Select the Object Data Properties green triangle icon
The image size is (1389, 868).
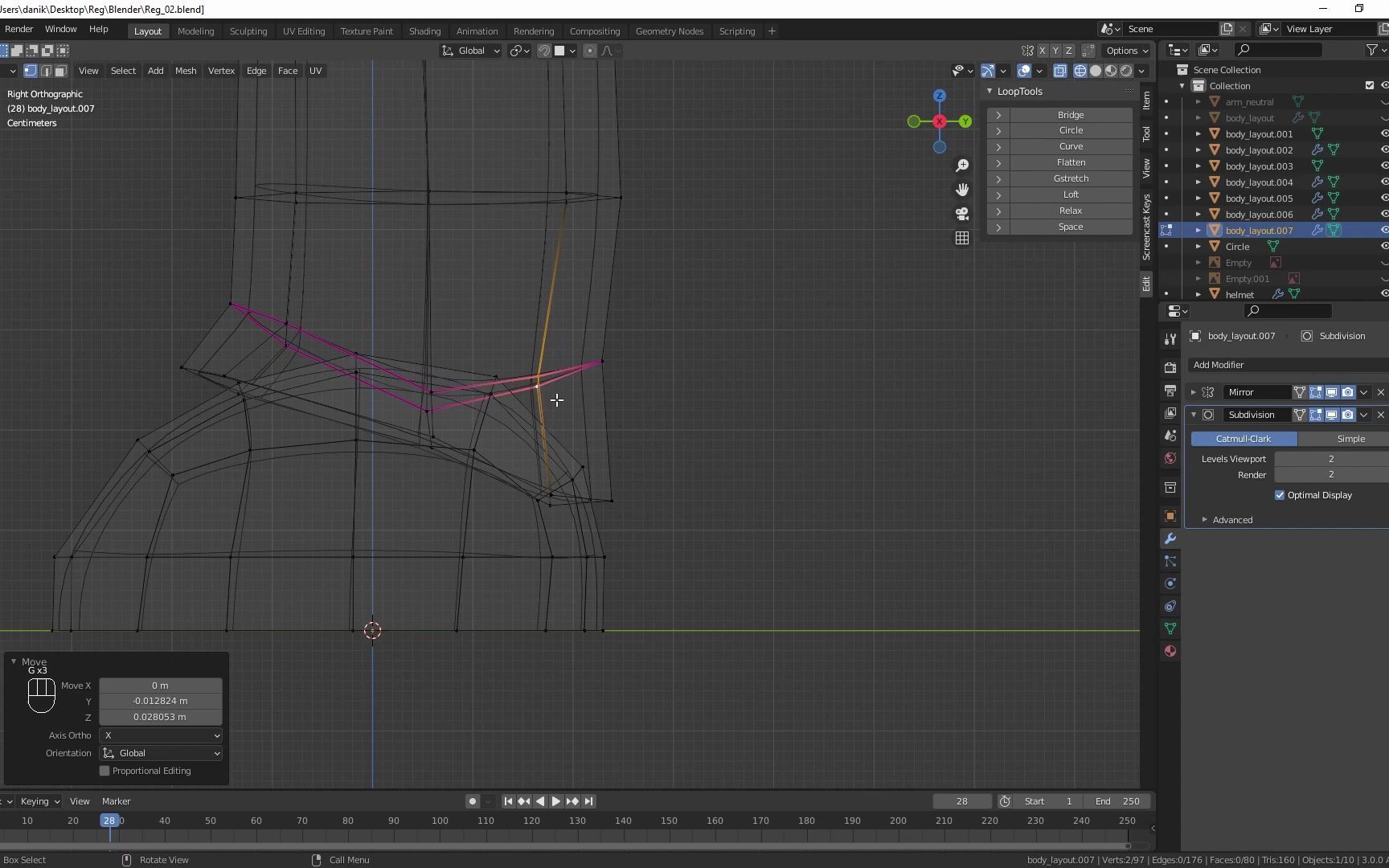[1170, 628]
